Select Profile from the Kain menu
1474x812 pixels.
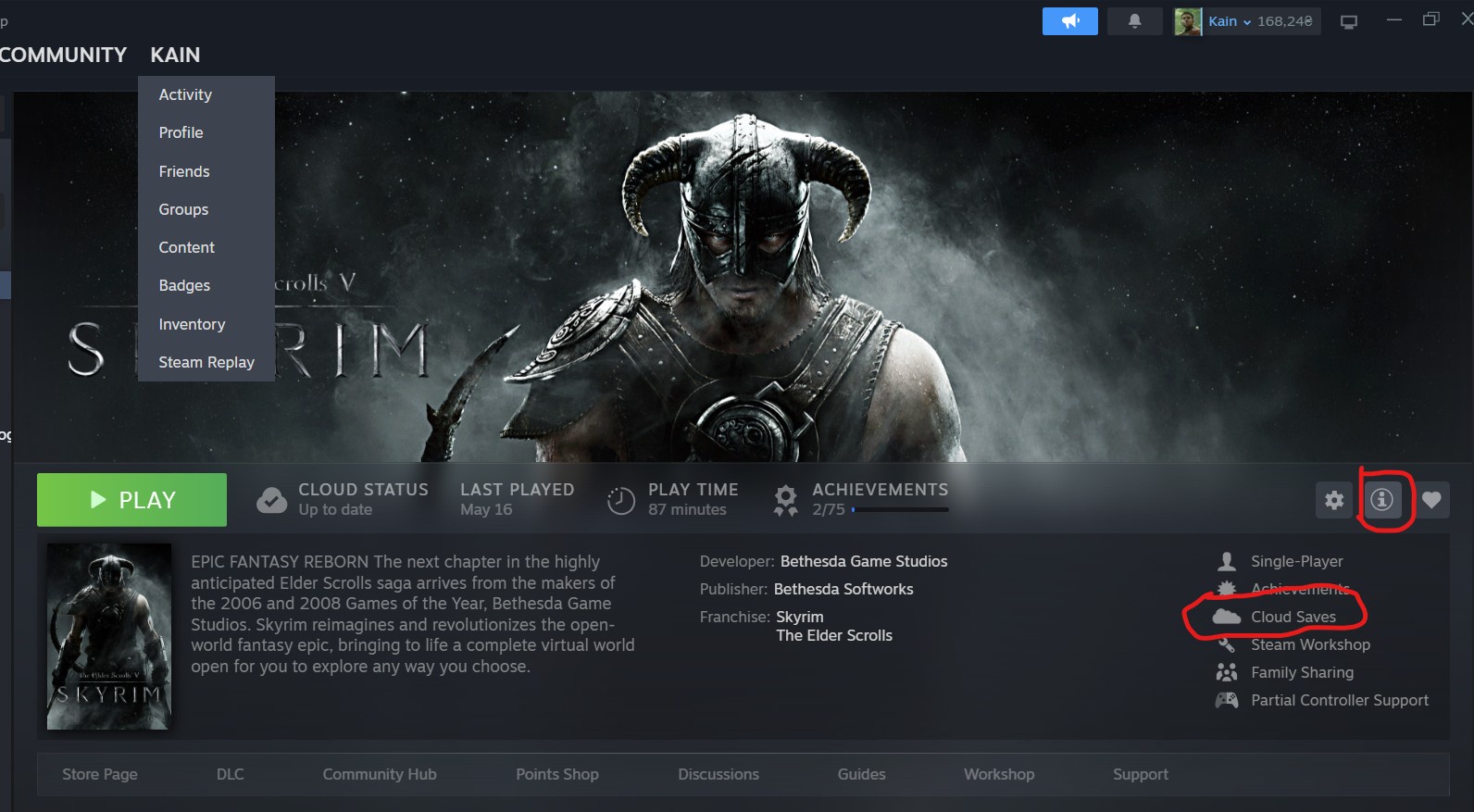[x=206, y=132]
